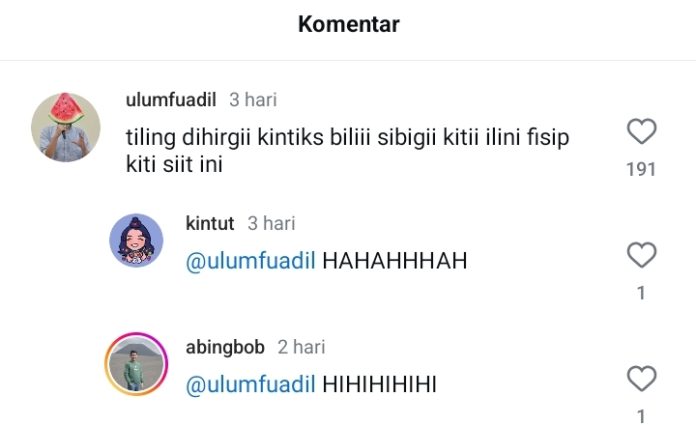This screenshot has width=696, height=425.
Task: Open ulumfuadil username on top comment
Action: click(x=171, y=99)
